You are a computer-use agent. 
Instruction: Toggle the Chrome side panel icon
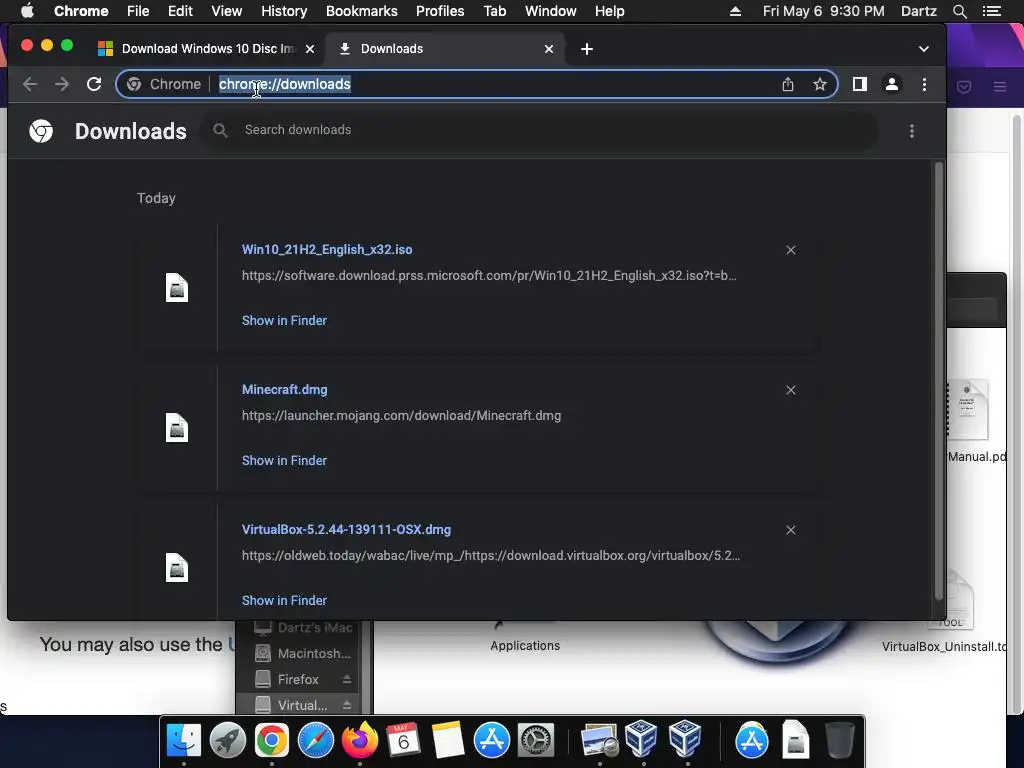click(859, 84)
